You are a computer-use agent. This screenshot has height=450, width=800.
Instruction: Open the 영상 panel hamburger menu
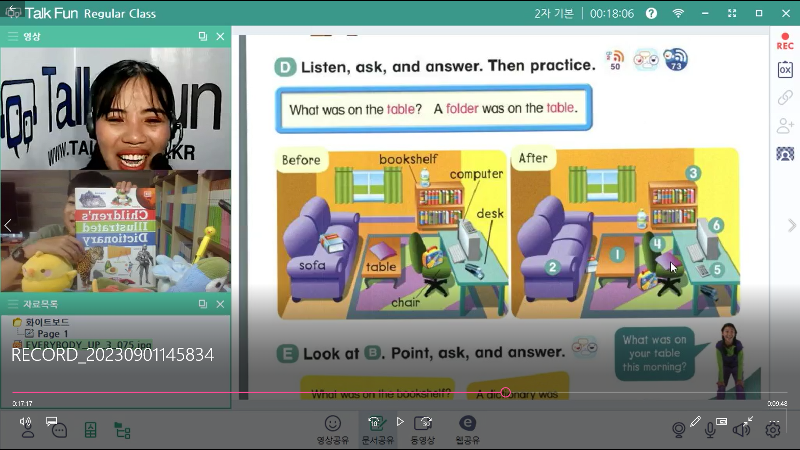pyautogui.click(x=13, y=36)
